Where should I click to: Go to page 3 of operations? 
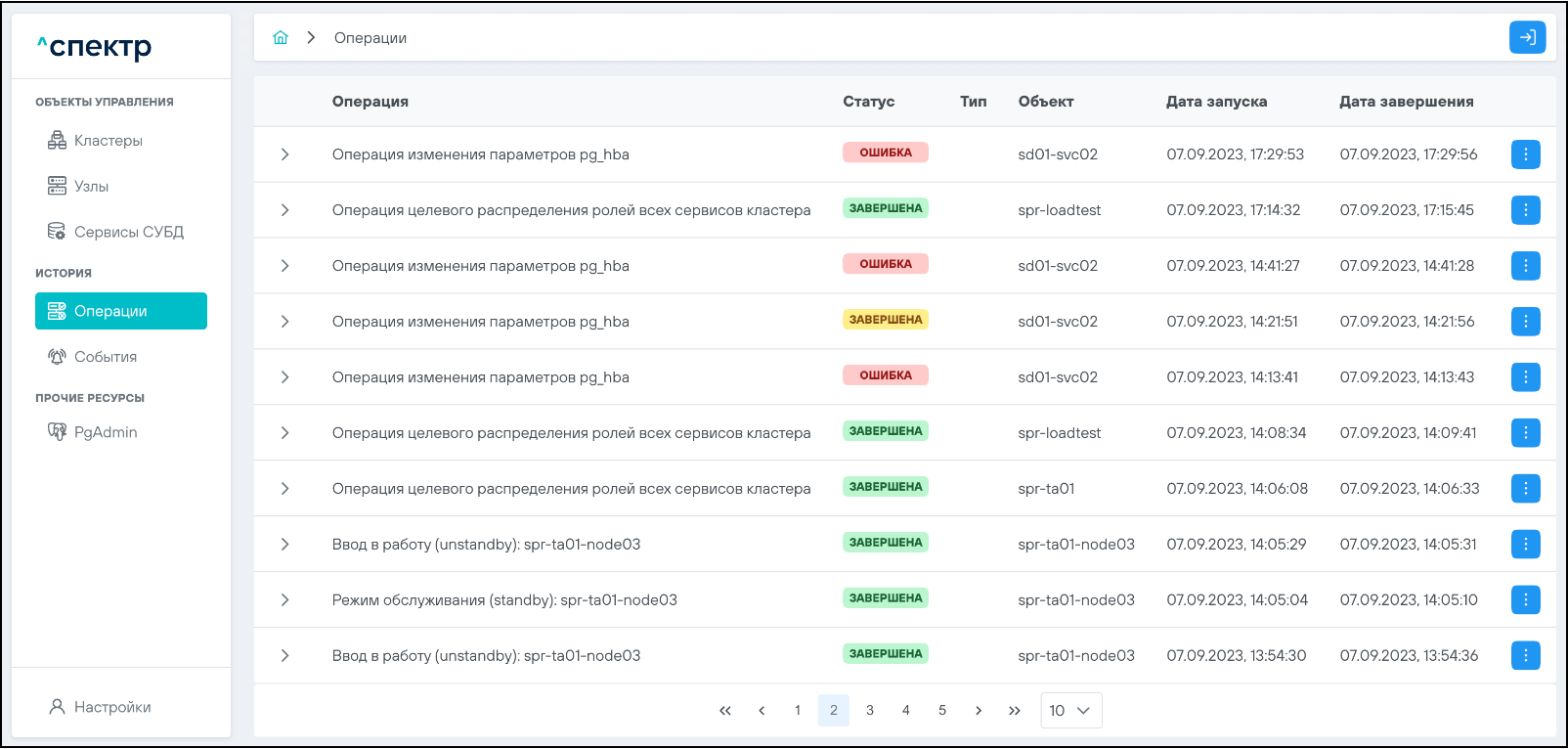[870, 711]
